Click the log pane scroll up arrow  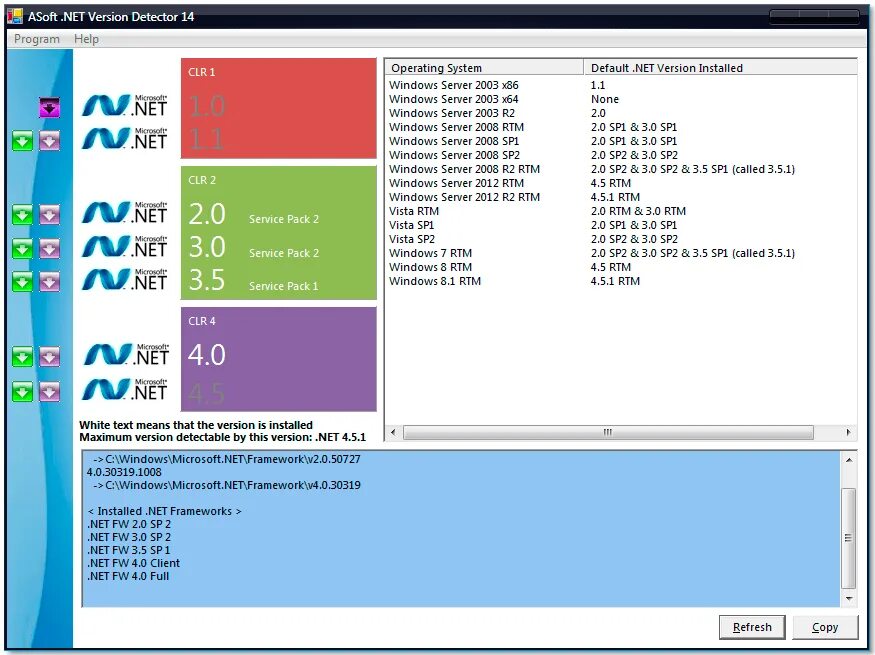849,460
